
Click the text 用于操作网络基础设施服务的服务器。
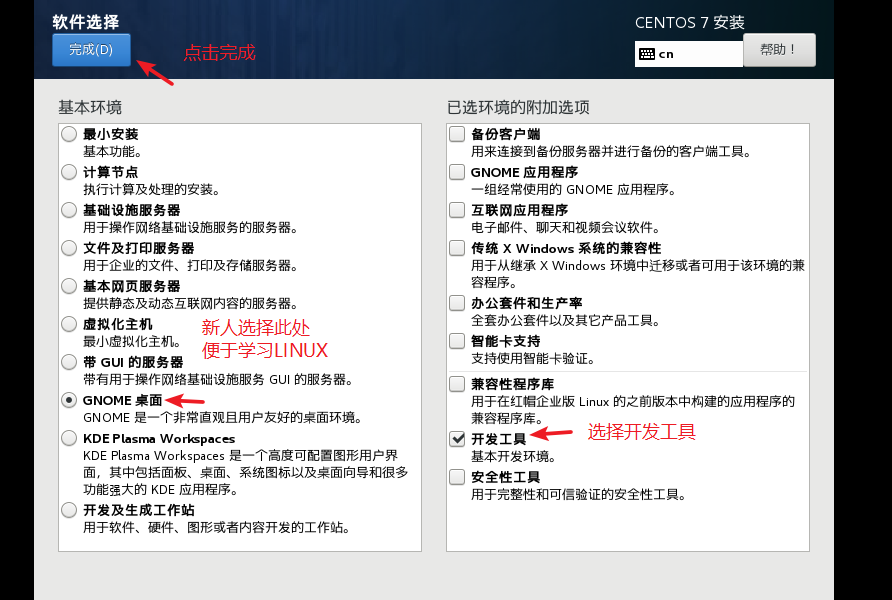[191, 227]
